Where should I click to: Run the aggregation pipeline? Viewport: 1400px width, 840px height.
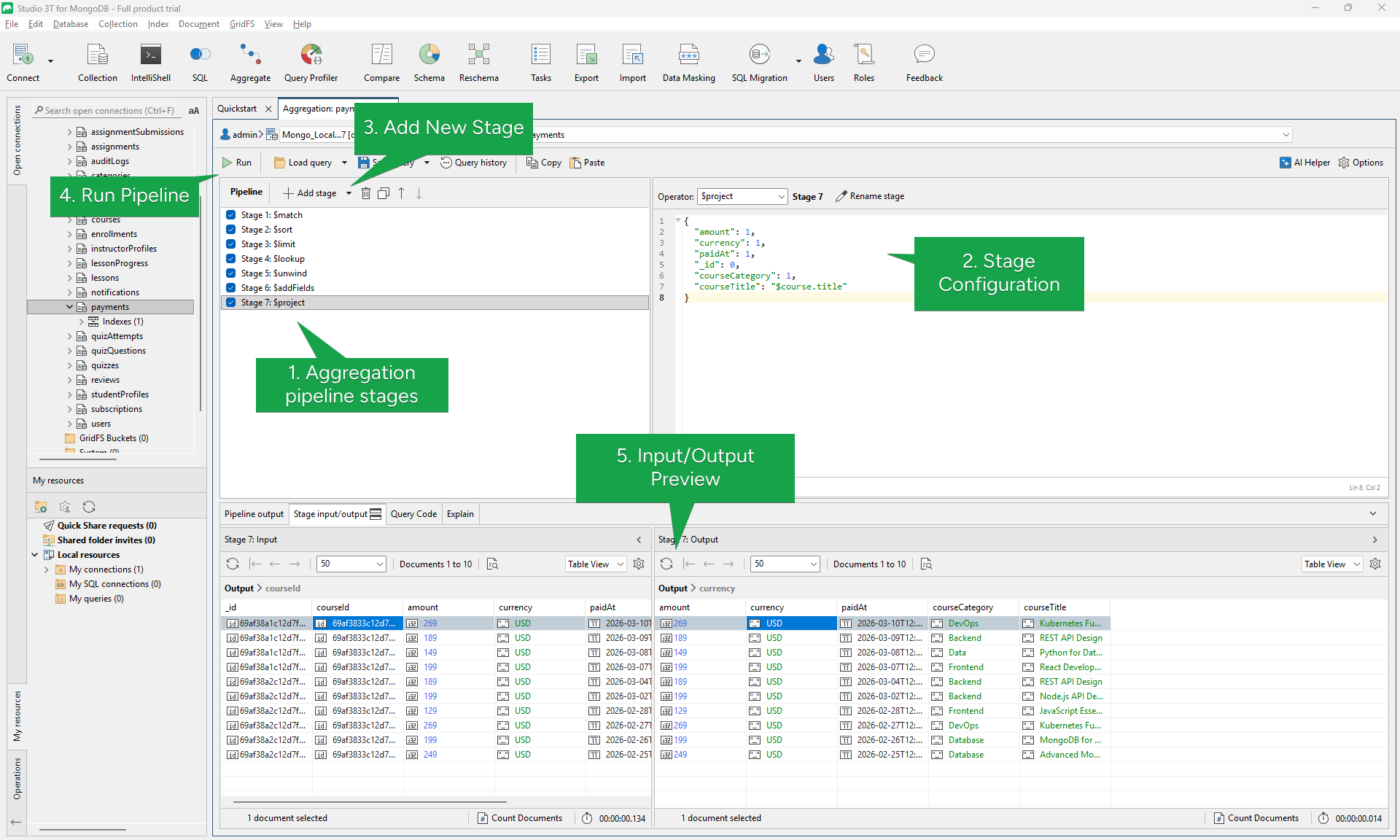pos(237,163)
